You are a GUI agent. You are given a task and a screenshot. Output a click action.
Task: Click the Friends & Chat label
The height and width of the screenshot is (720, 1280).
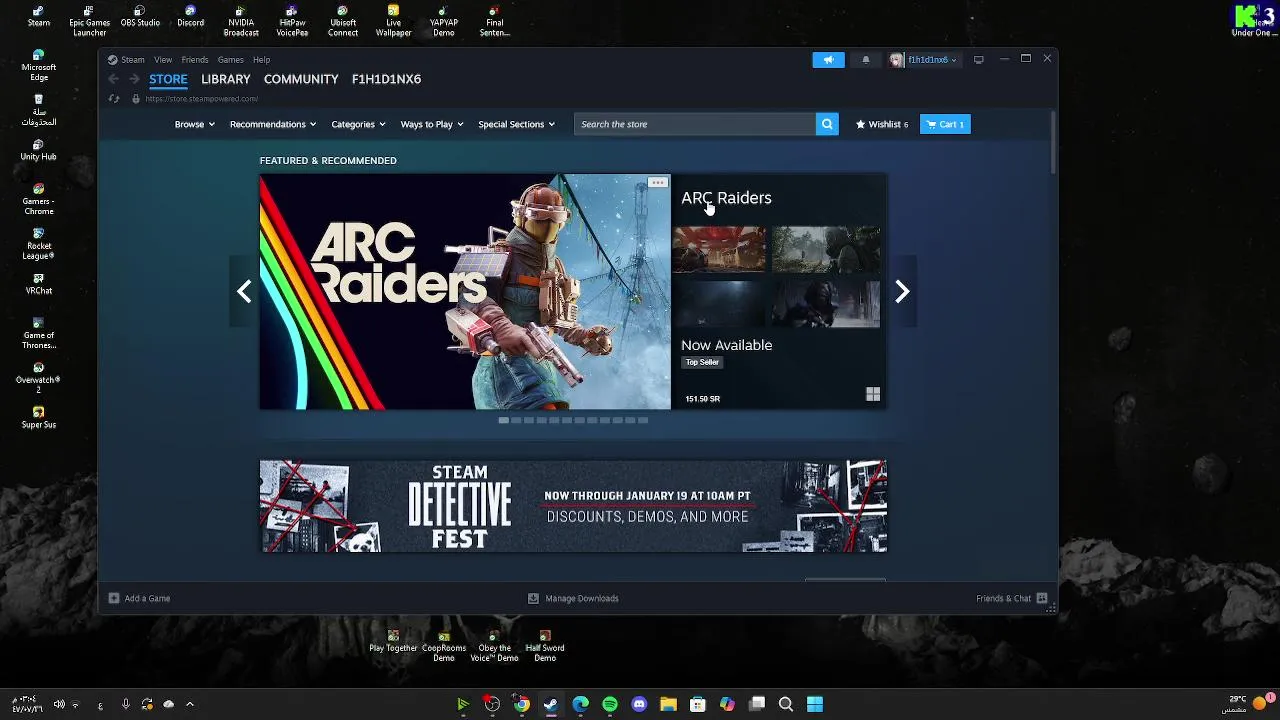pos(1003,598)
